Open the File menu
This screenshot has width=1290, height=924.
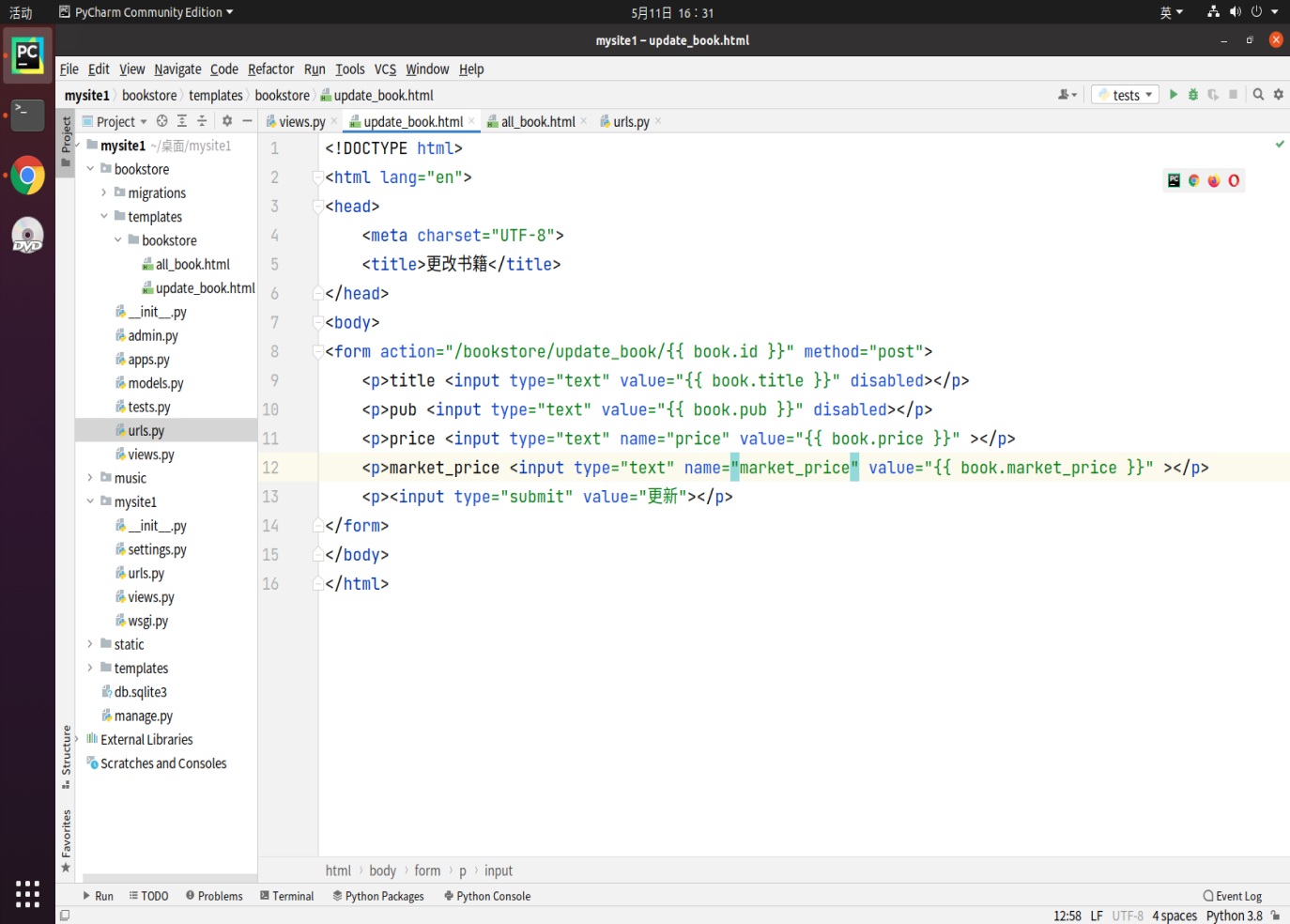pos(69,69)
